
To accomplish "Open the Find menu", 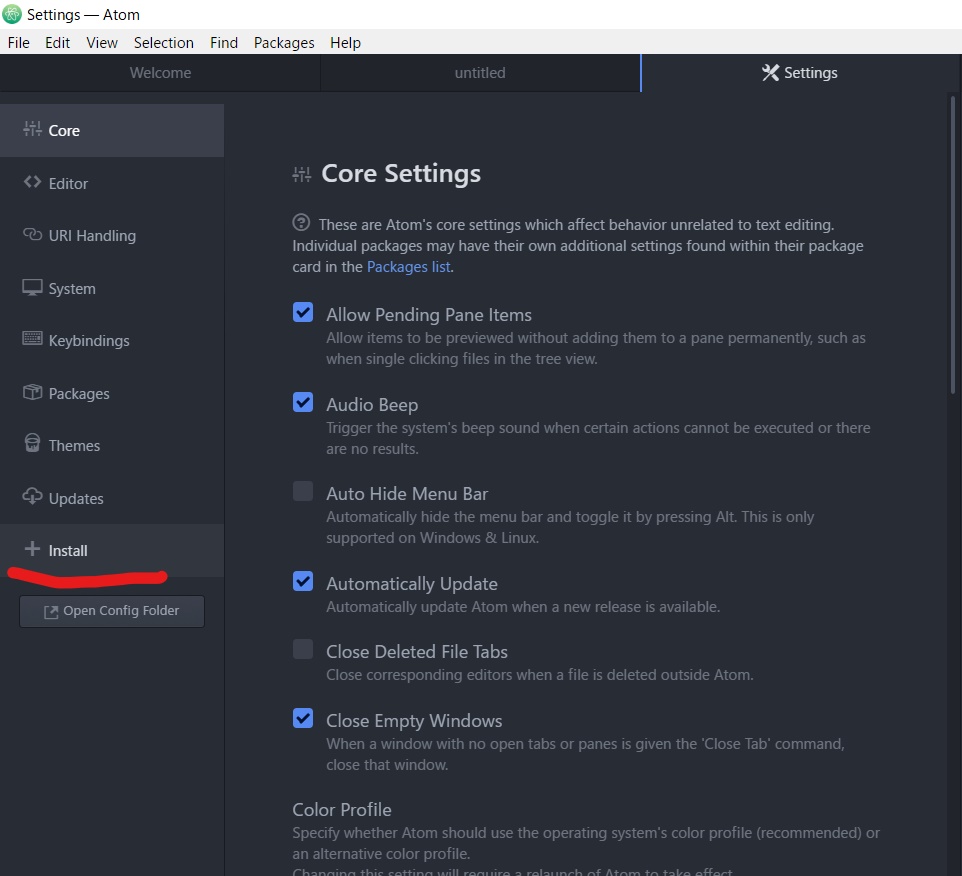I will click(224, 42).
